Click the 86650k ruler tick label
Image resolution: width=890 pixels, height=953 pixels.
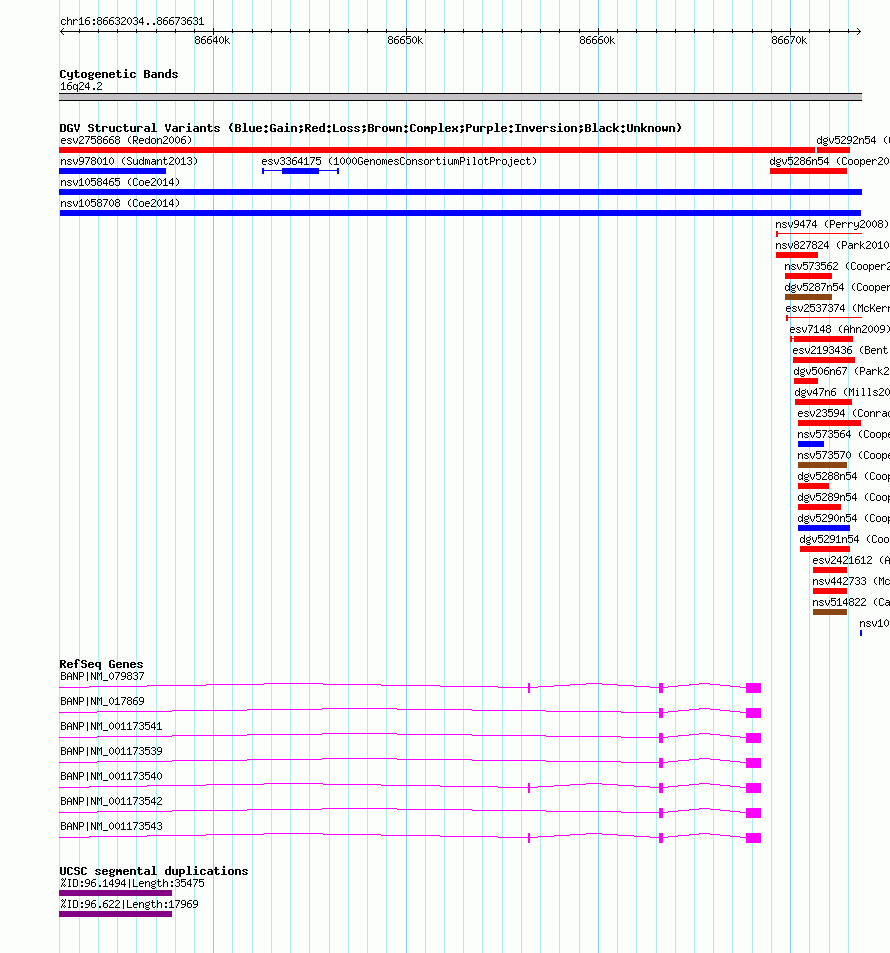click(405, 40)
